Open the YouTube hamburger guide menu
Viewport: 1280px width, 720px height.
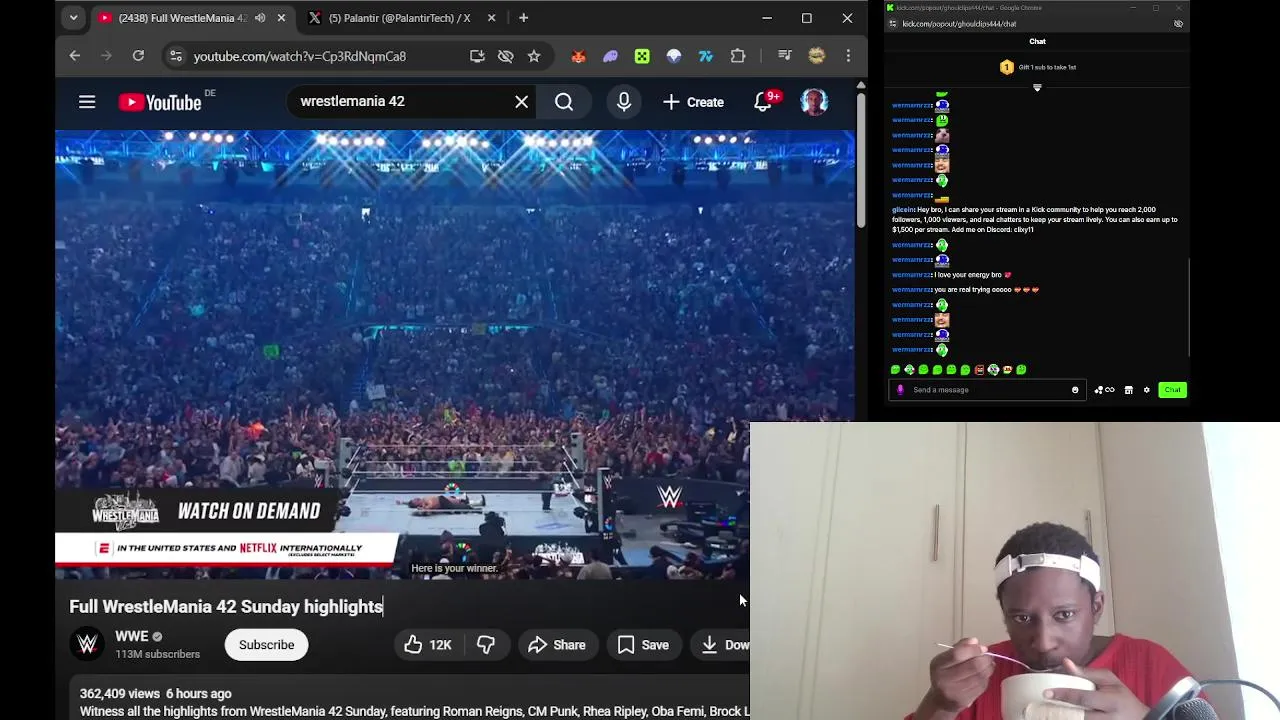pyautogui.click(x=87, y=102)
